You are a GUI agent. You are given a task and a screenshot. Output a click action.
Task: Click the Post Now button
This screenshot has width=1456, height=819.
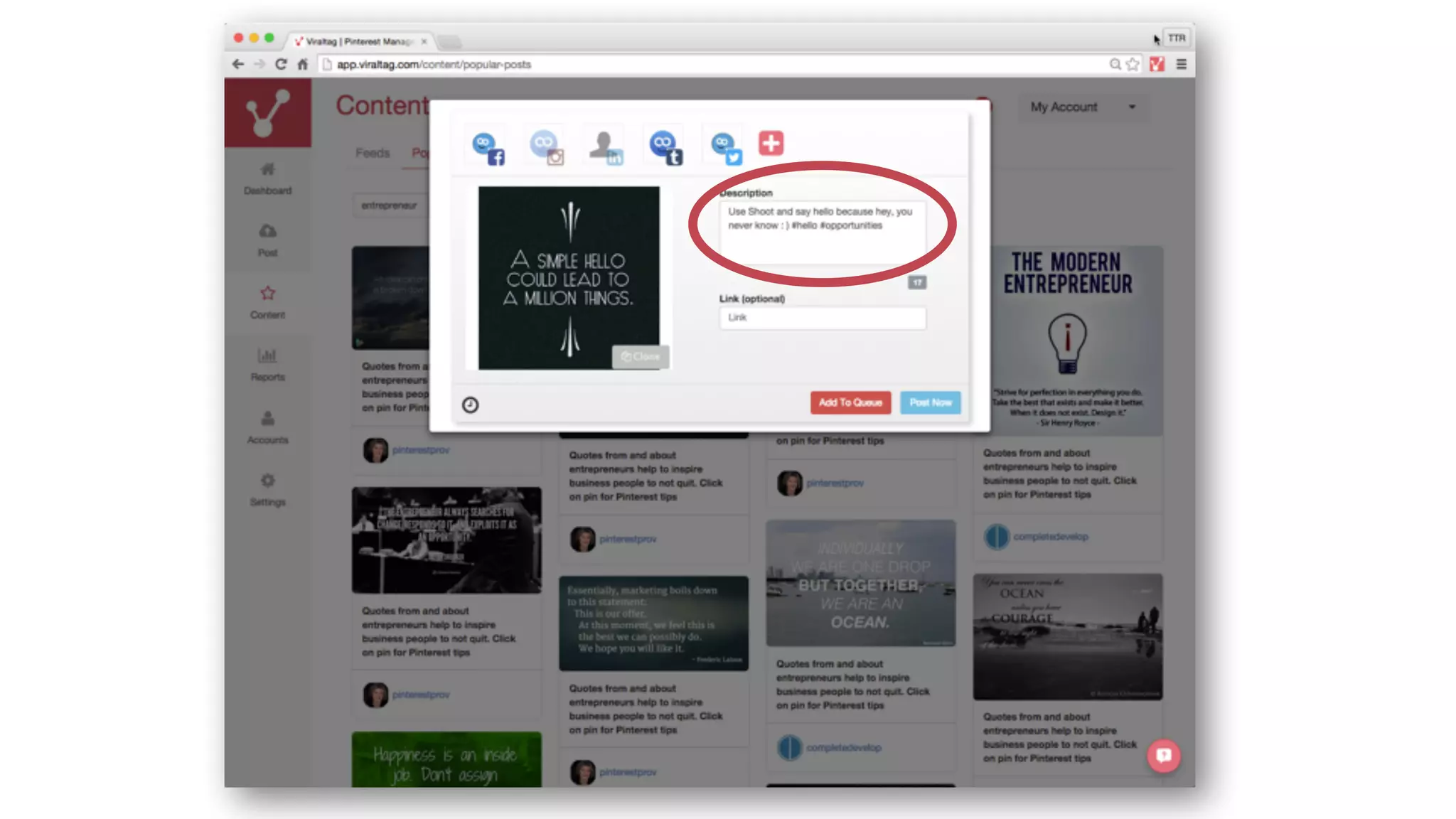click(x=931, y=402)
